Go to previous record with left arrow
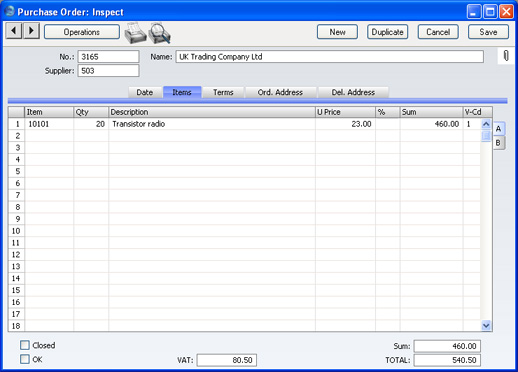 14,31
